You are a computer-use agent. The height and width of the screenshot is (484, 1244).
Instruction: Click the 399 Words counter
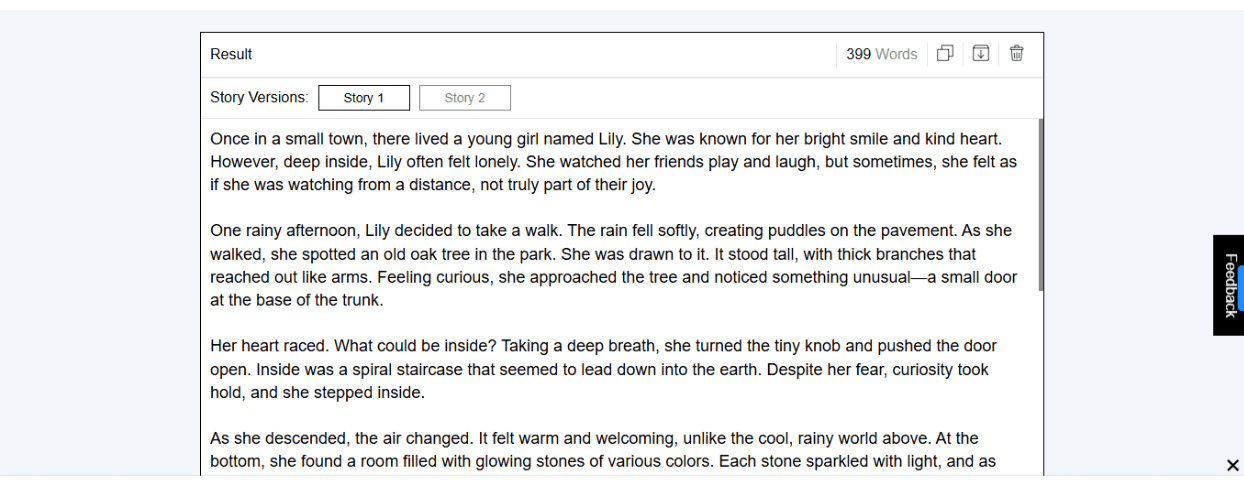click(x=881, y=54)
